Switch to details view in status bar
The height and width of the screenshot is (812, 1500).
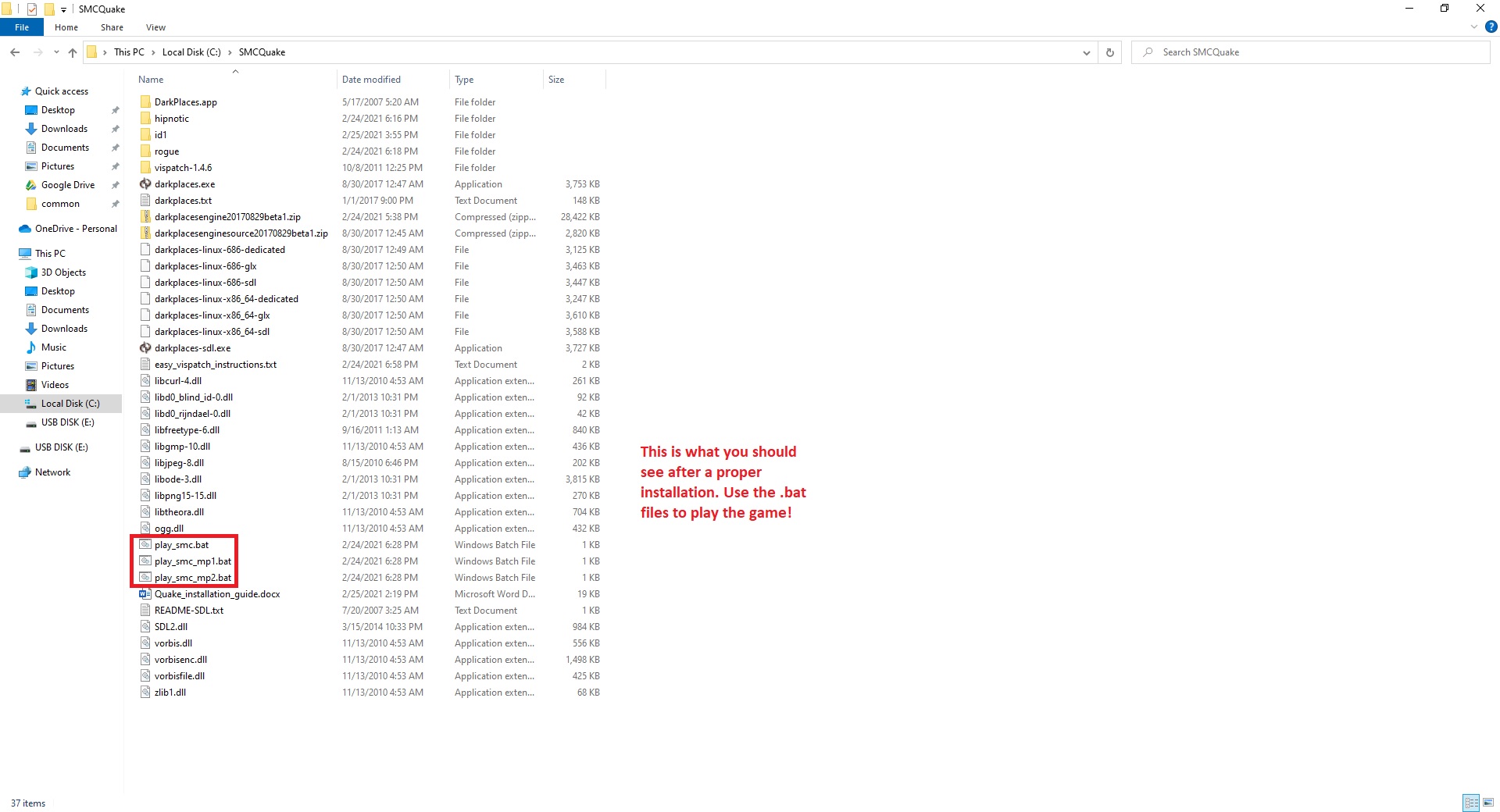point(1472,803)
